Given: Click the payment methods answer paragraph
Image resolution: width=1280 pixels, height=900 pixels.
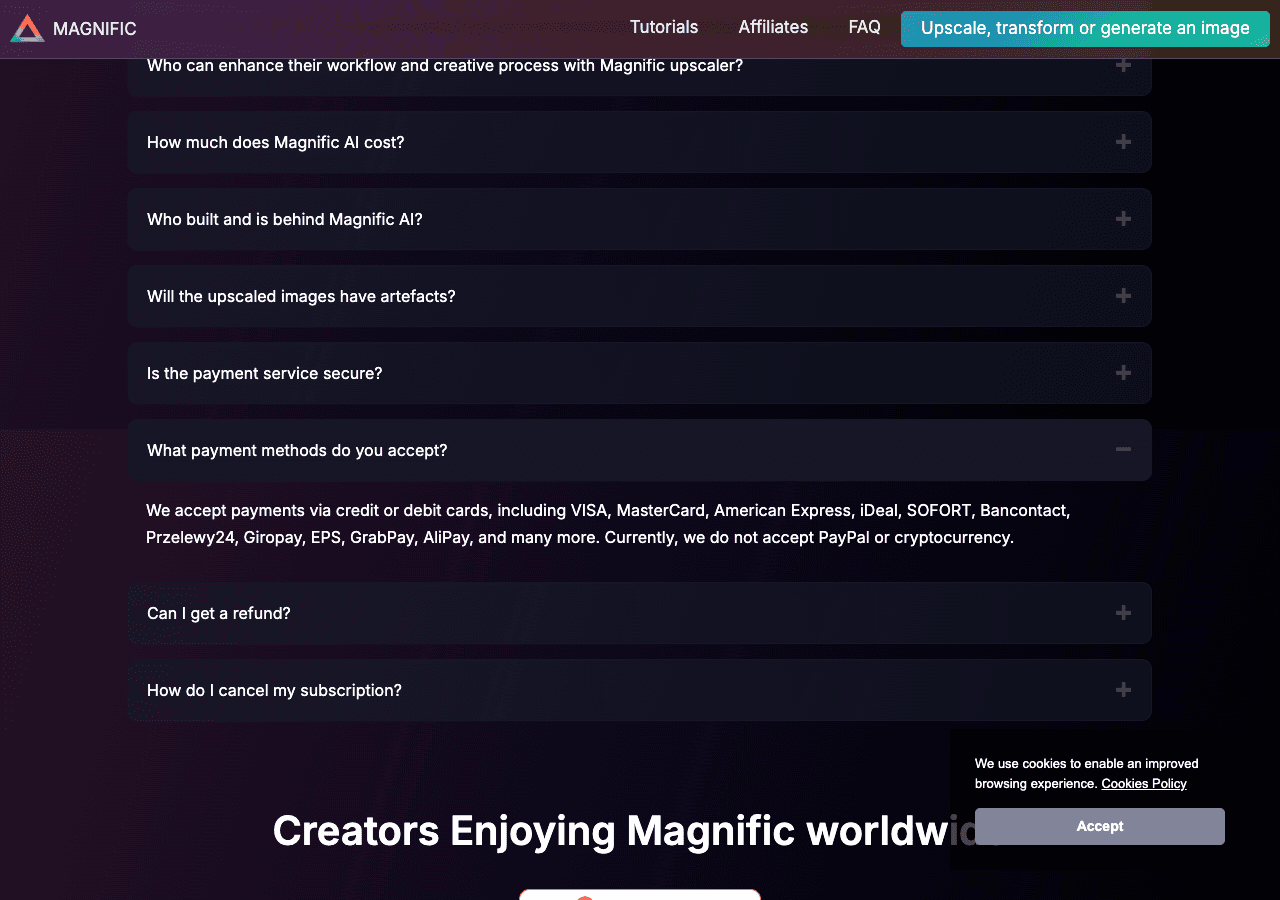Looking at the screenshot, I should click(608, 524).
